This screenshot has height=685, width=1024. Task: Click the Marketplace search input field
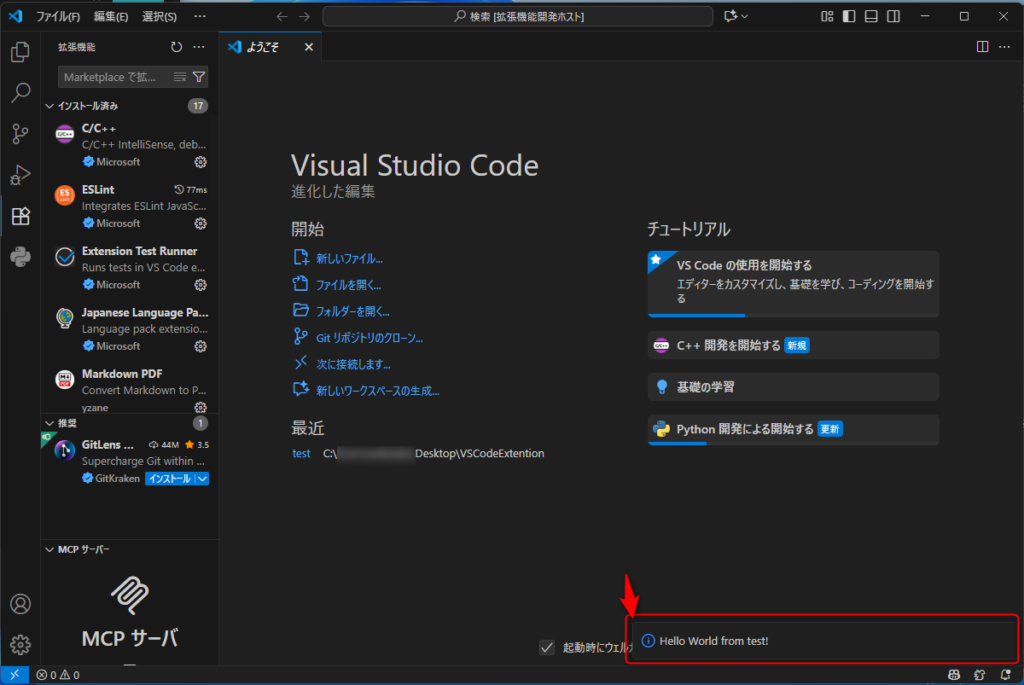pyautogui.click(x=116, y=77)
